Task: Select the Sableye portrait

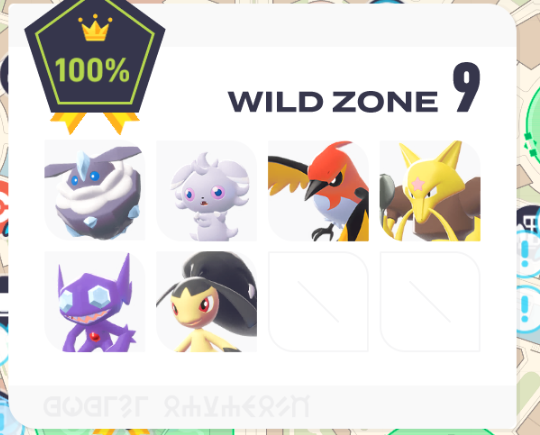Action: pyautogui.click(x=95, y=302)
